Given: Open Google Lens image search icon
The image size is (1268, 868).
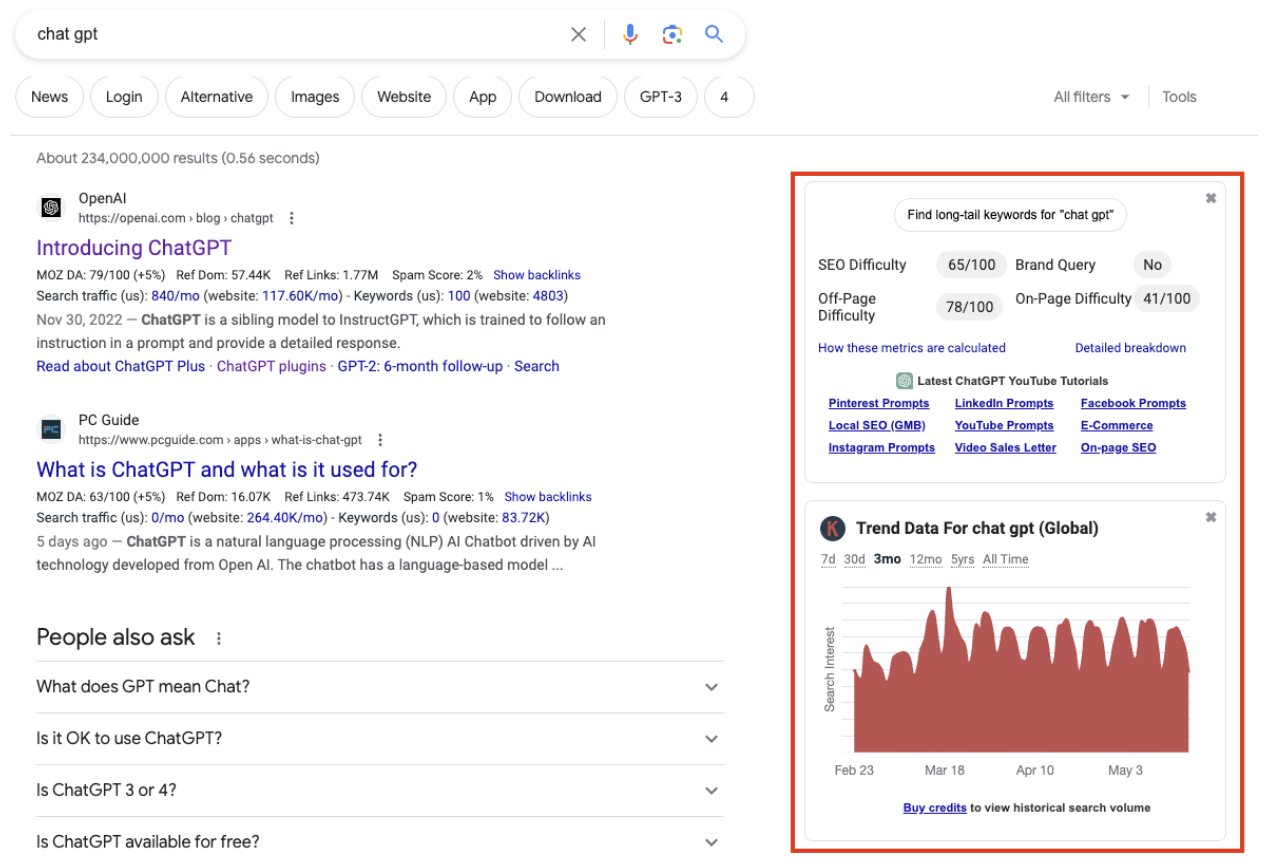Looking at the screenshot, I should tap(672, 35).
